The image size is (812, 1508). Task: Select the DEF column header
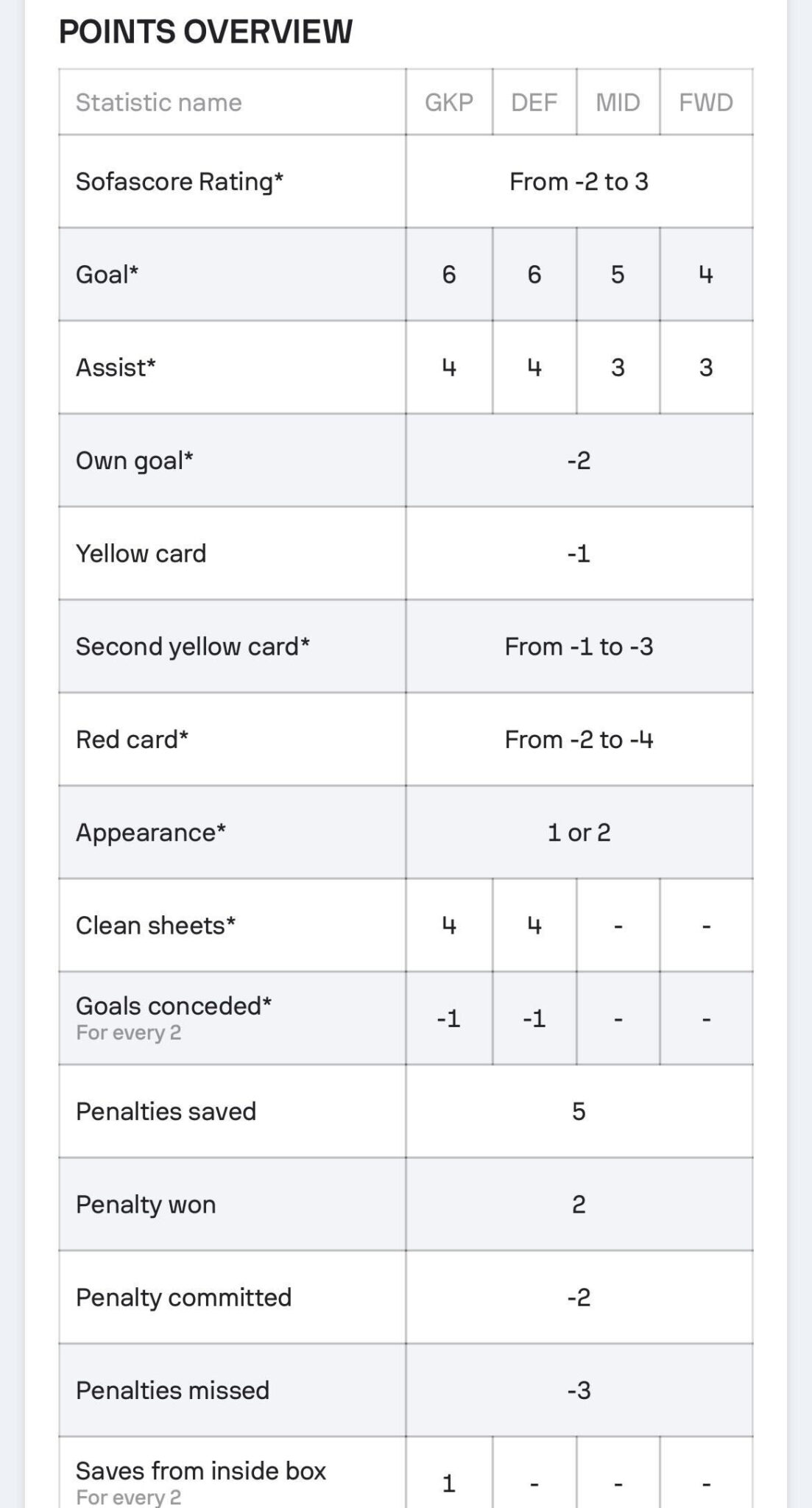coord(534,102)
